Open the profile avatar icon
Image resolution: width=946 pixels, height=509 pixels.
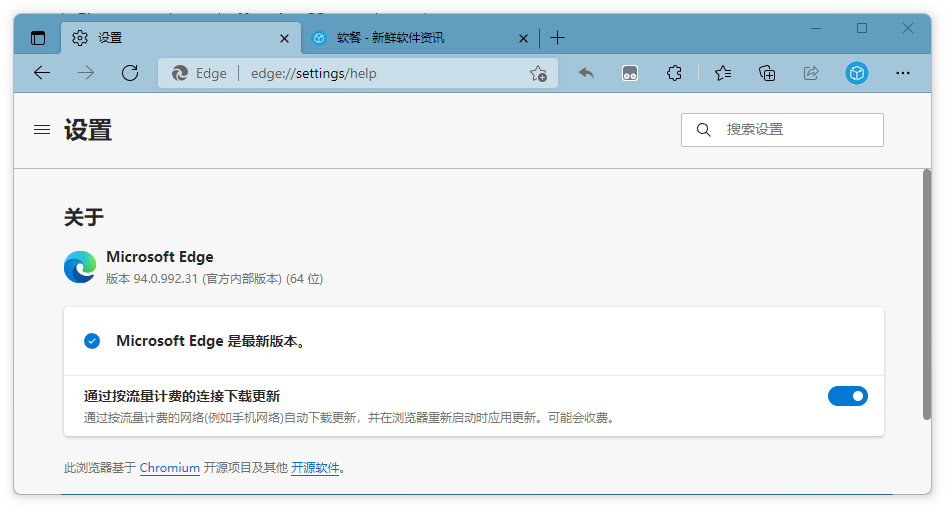(x=856, y=73)
